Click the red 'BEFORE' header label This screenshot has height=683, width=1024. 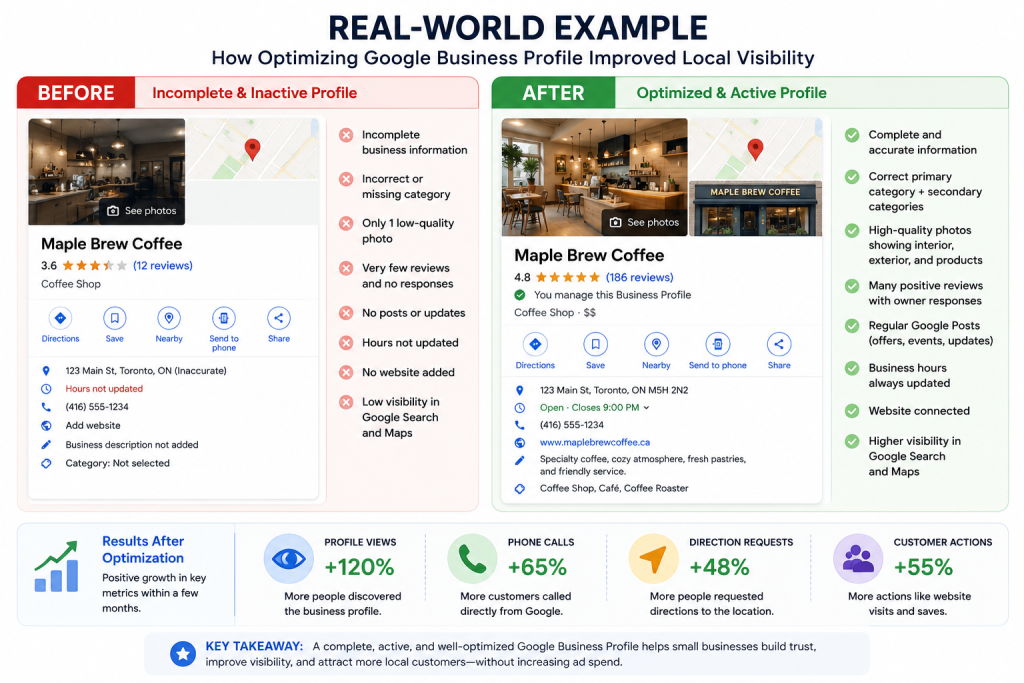tap(76, 93)
